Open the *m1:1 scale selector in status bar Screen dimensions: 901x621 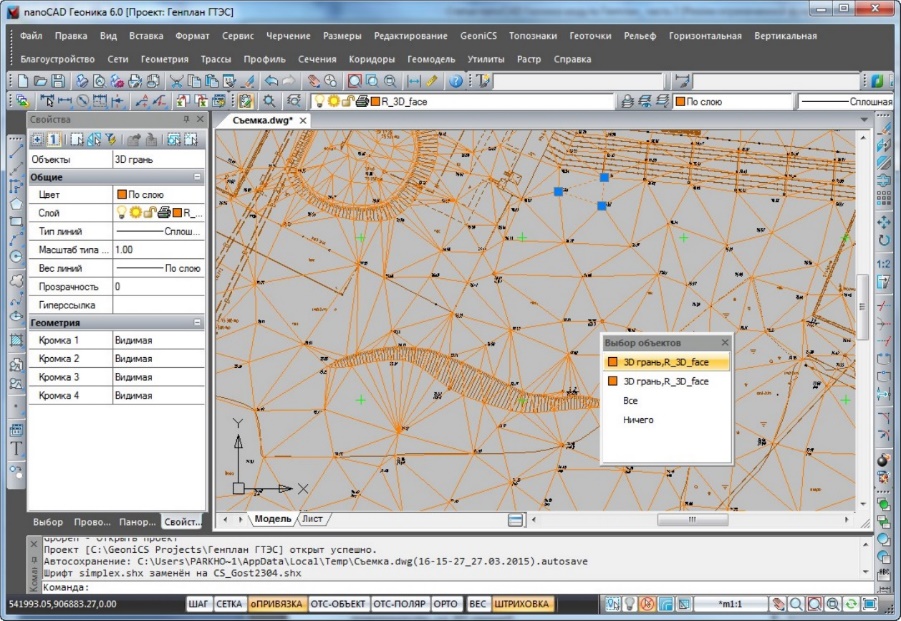[730, 604]
